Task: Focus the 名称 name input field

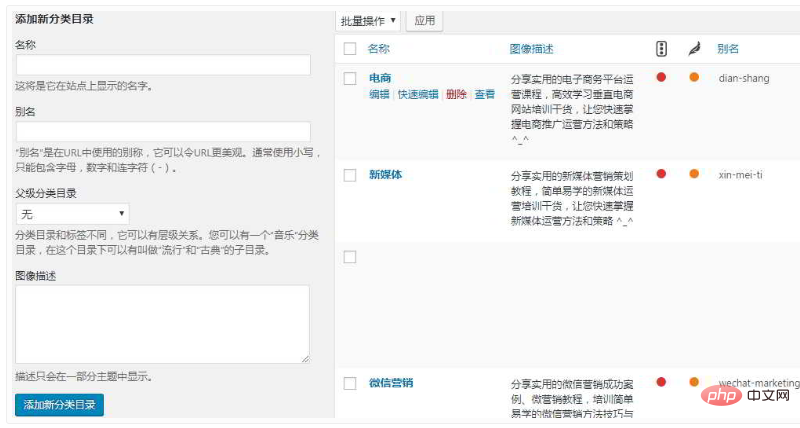Action: (163, 65)
